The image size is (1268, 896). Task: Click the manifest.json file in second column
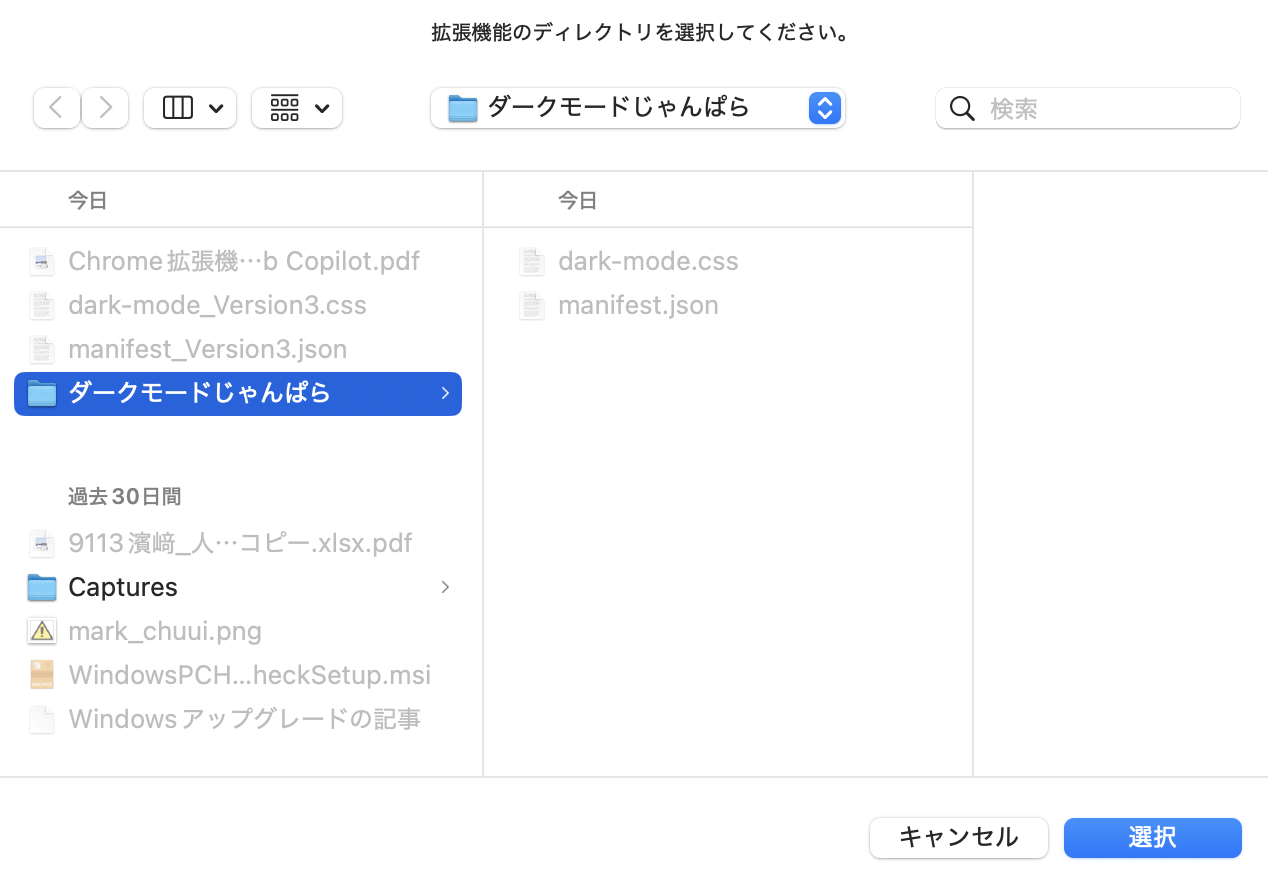pos(638,305)
